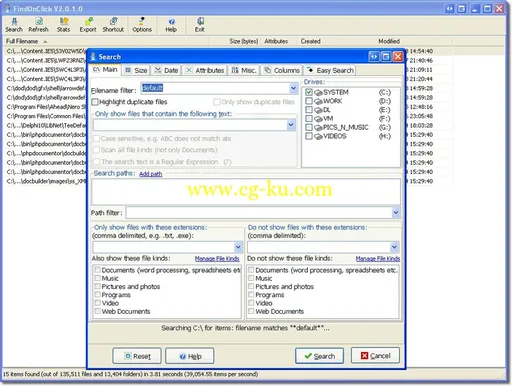The width and height of the screenshot is (512, 386).
Task: Check Web Documents under Also show file kinds
Action: pos(98,311)
